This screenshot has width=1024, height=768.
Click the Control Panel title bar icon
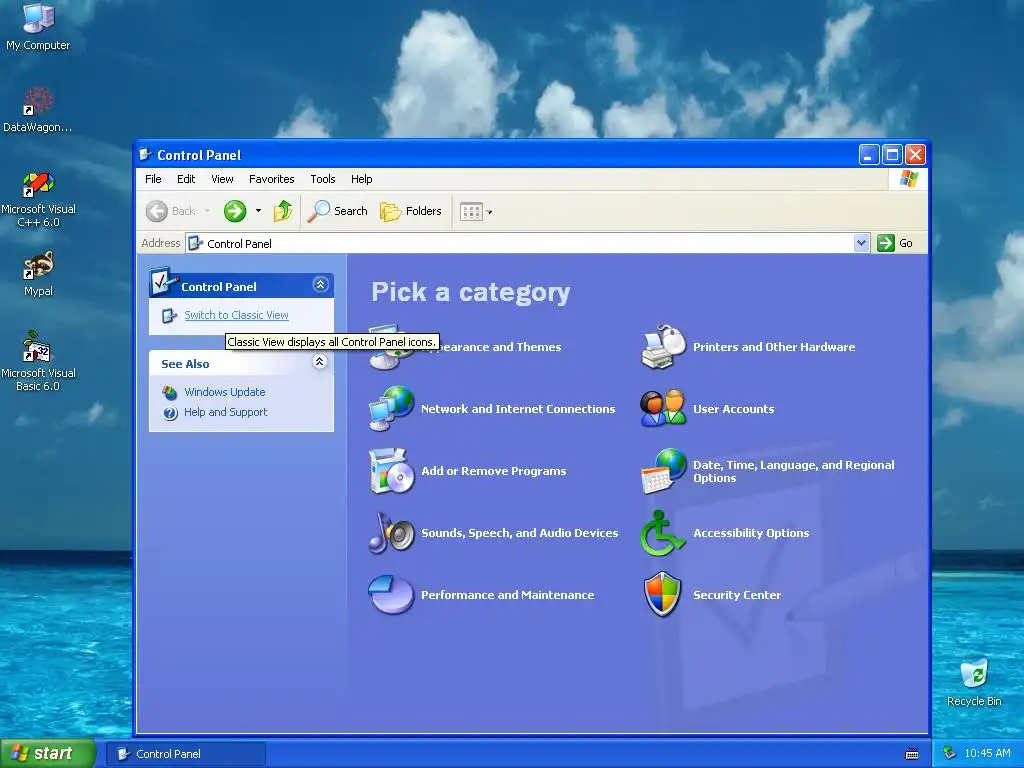click(145, 155)
